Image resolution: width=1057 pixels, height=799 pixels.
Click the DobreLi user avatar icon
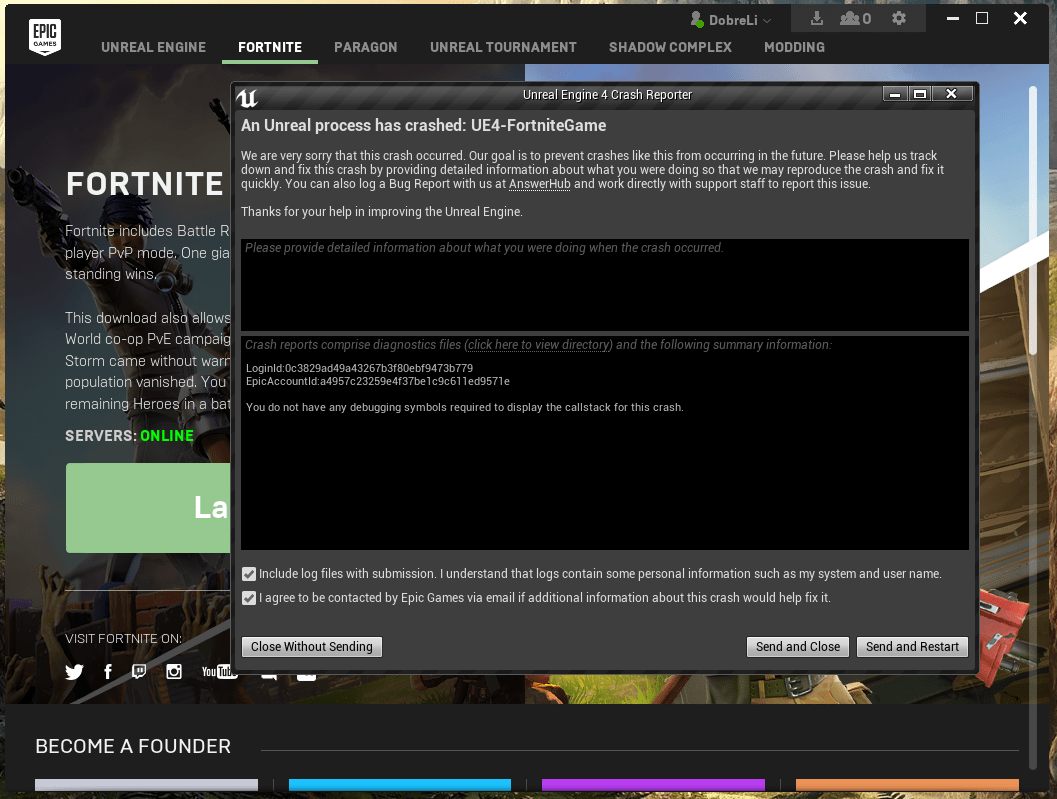(x=697, y=20)
